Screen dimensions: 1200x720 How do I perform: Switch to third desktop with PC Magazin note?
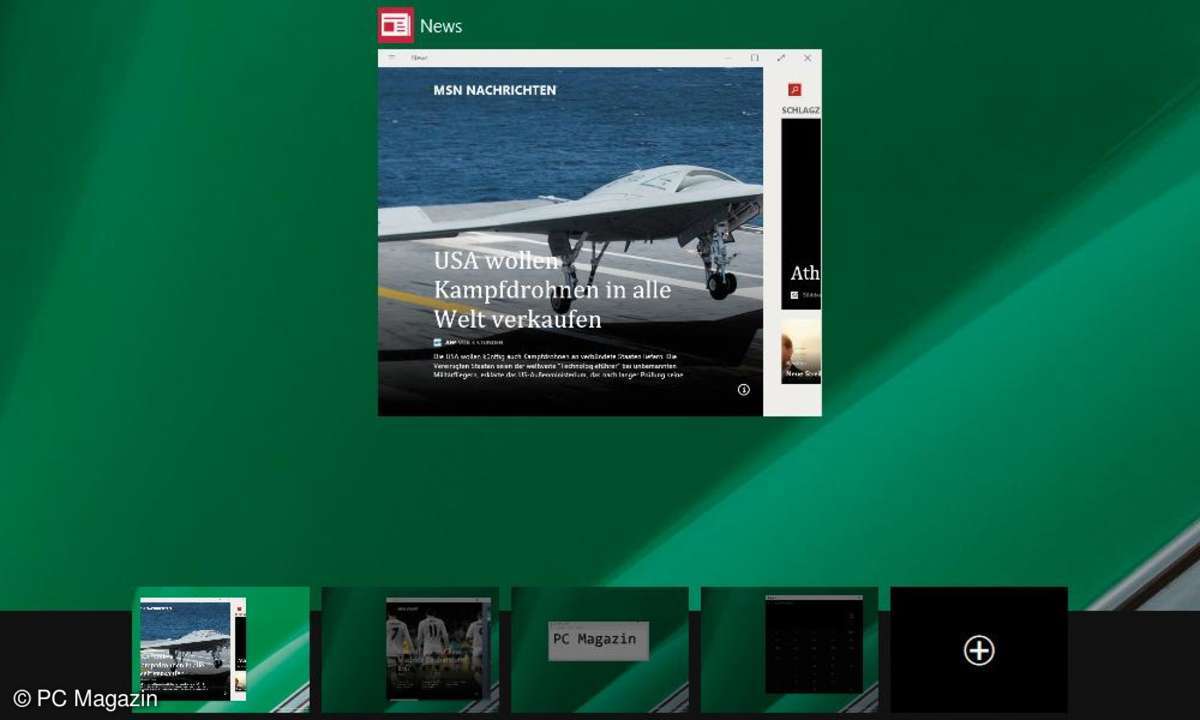point(600,649)
